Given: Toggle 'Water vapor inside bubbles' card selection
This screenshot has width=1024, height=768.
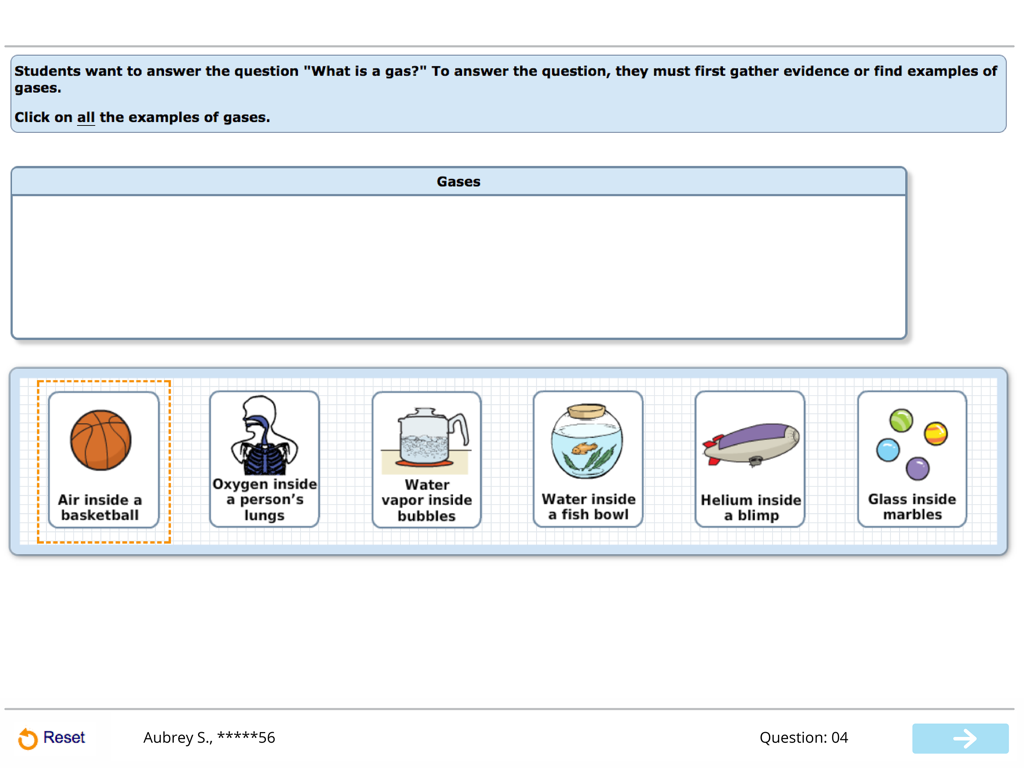Looking at the screenshot, I should (x=425, y=460).
